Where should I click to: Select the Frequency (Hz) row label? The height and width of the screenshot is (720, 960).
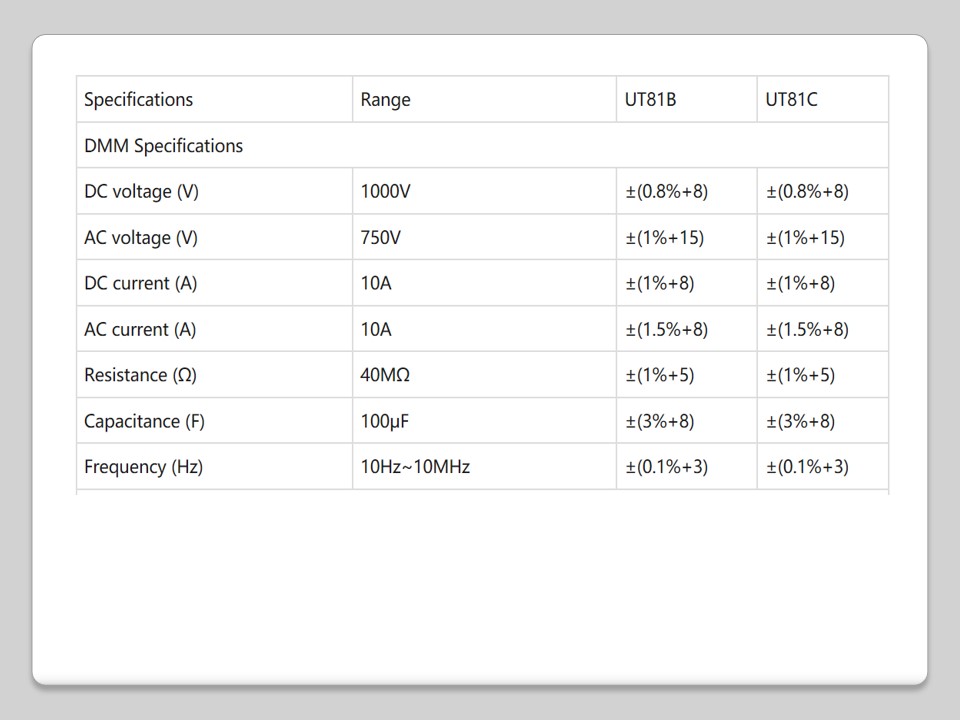(x=144, y=467)
